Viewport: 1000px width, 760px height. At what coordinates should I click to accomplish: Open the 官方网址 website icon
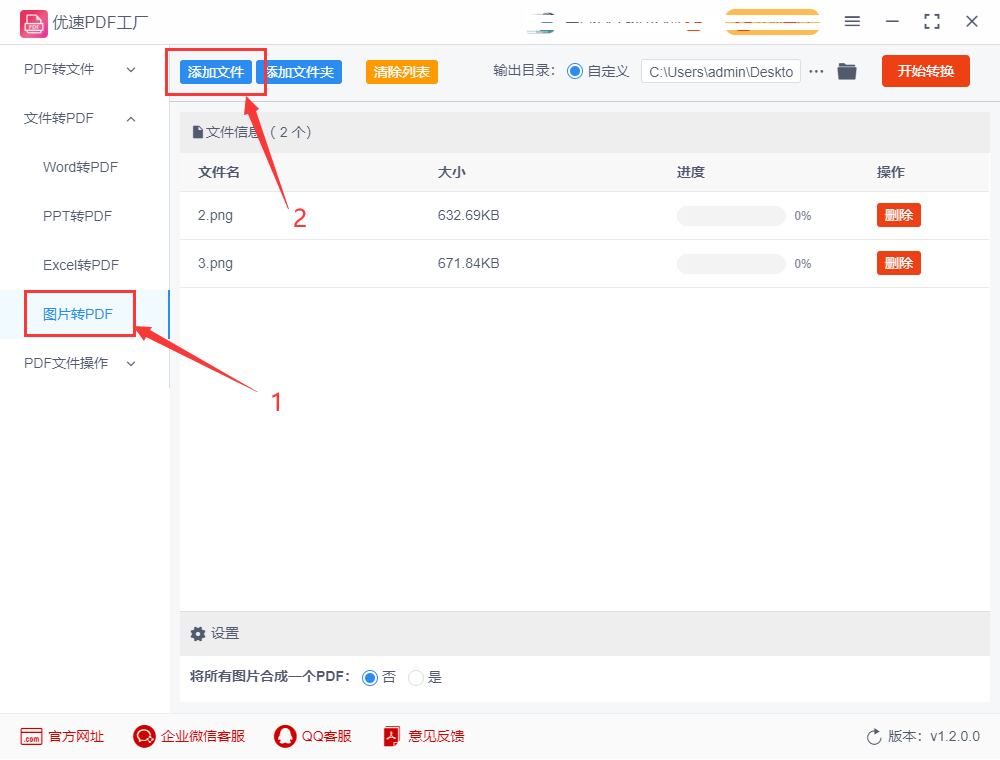coord(31,736)
